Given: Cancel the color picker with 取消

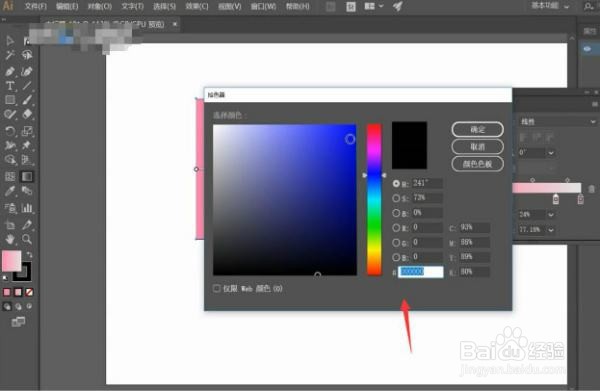Looking at the screenshot, I should pyautogui.click(x=478, y=147).
